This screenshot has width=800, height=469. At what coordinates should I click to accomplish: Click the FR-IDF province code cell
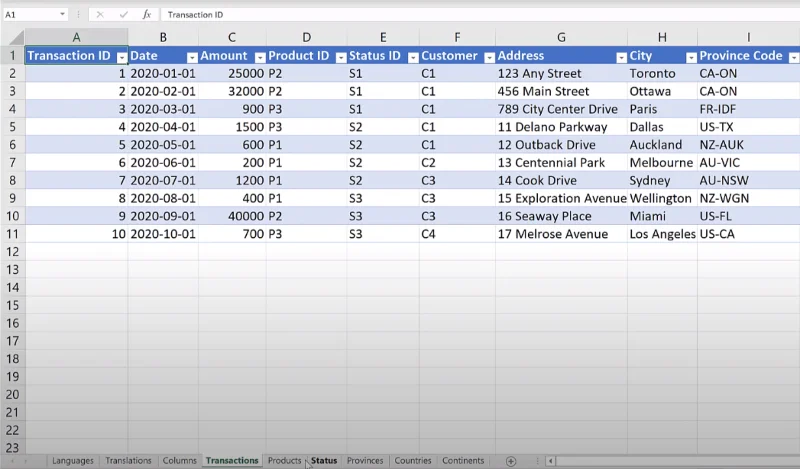(748, 109)
